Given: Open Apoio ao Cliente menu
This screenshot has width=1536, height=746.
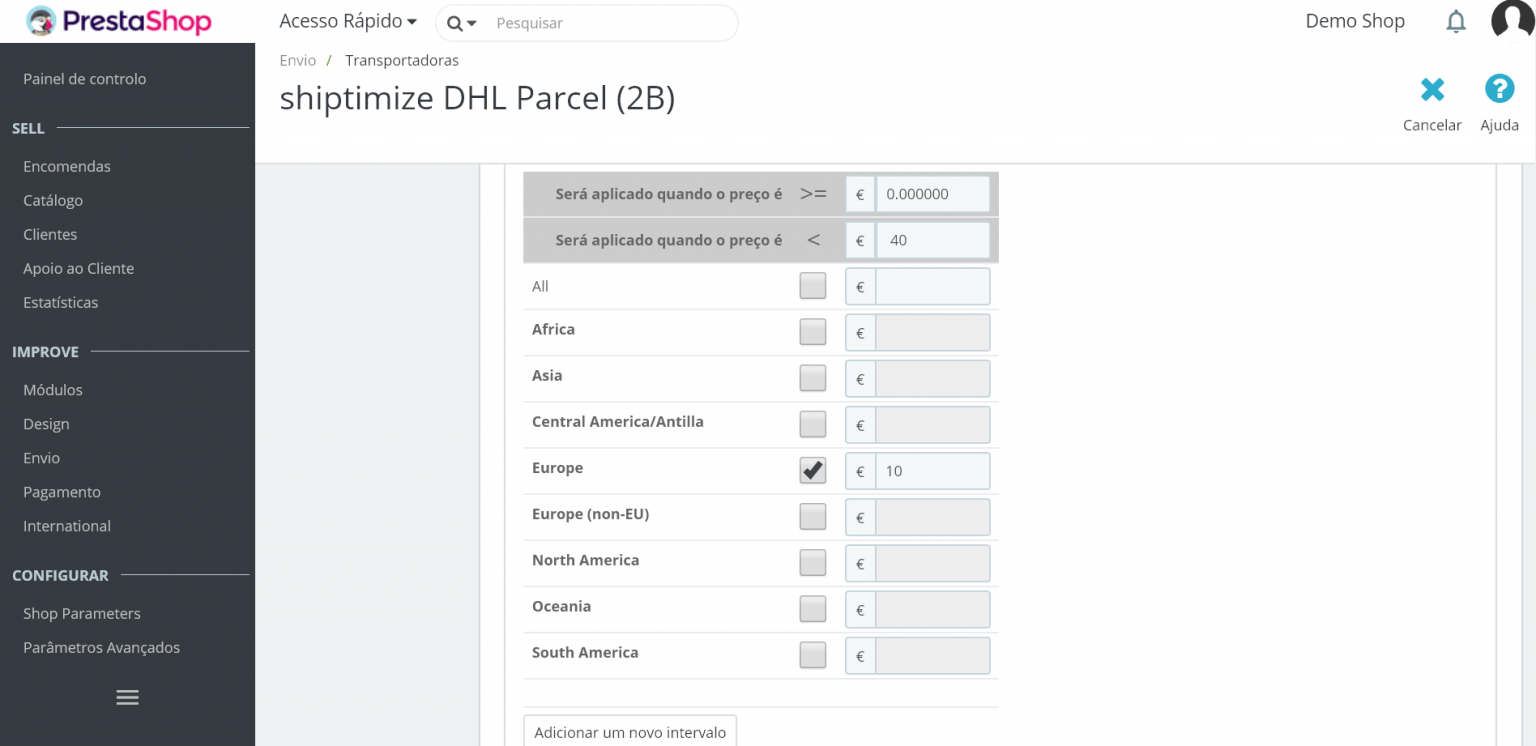Looking at the screenshot, I should (x=79, y=269).
